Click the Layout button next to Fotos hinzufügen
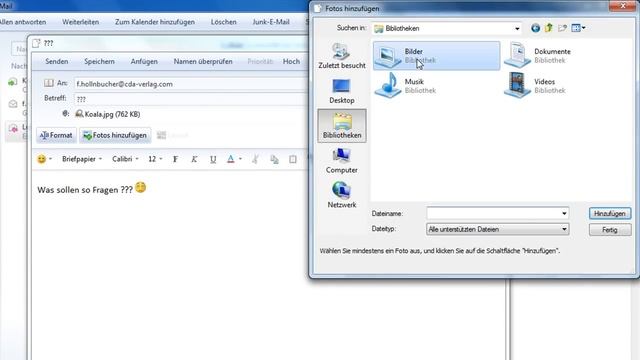This screenshot has width=640, height=360. (173, 135)
